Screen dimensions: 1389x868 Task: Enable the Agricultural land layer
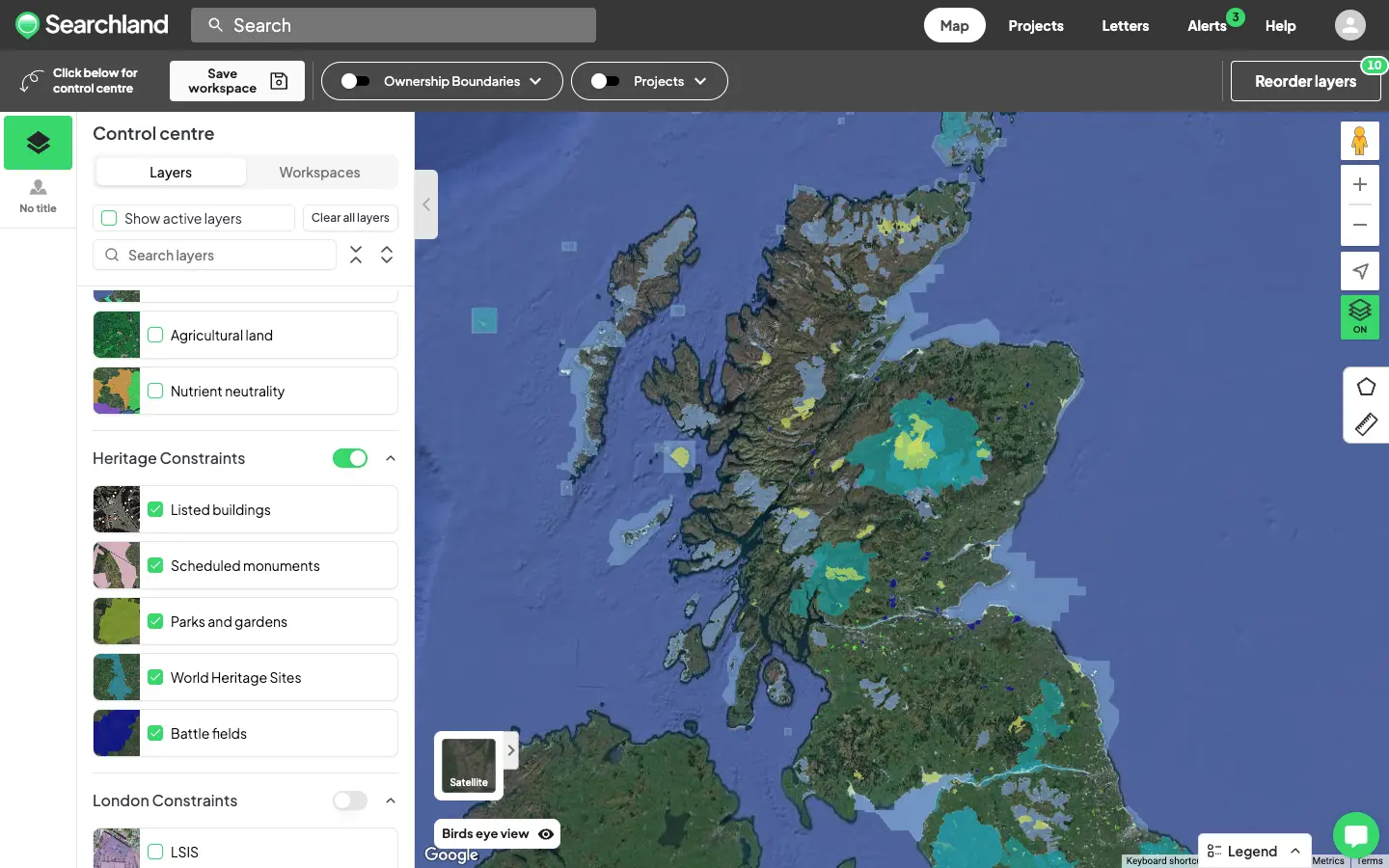(155, 335)
